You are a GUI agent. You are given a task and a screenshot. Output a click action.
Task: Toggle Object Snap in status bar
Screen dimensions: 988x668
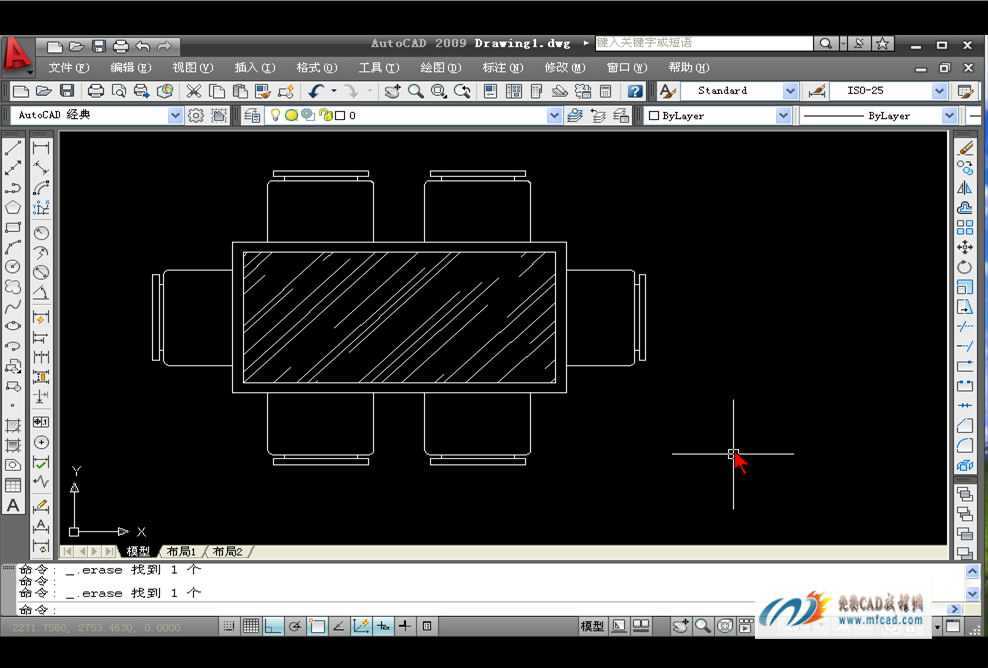[317, 626]
